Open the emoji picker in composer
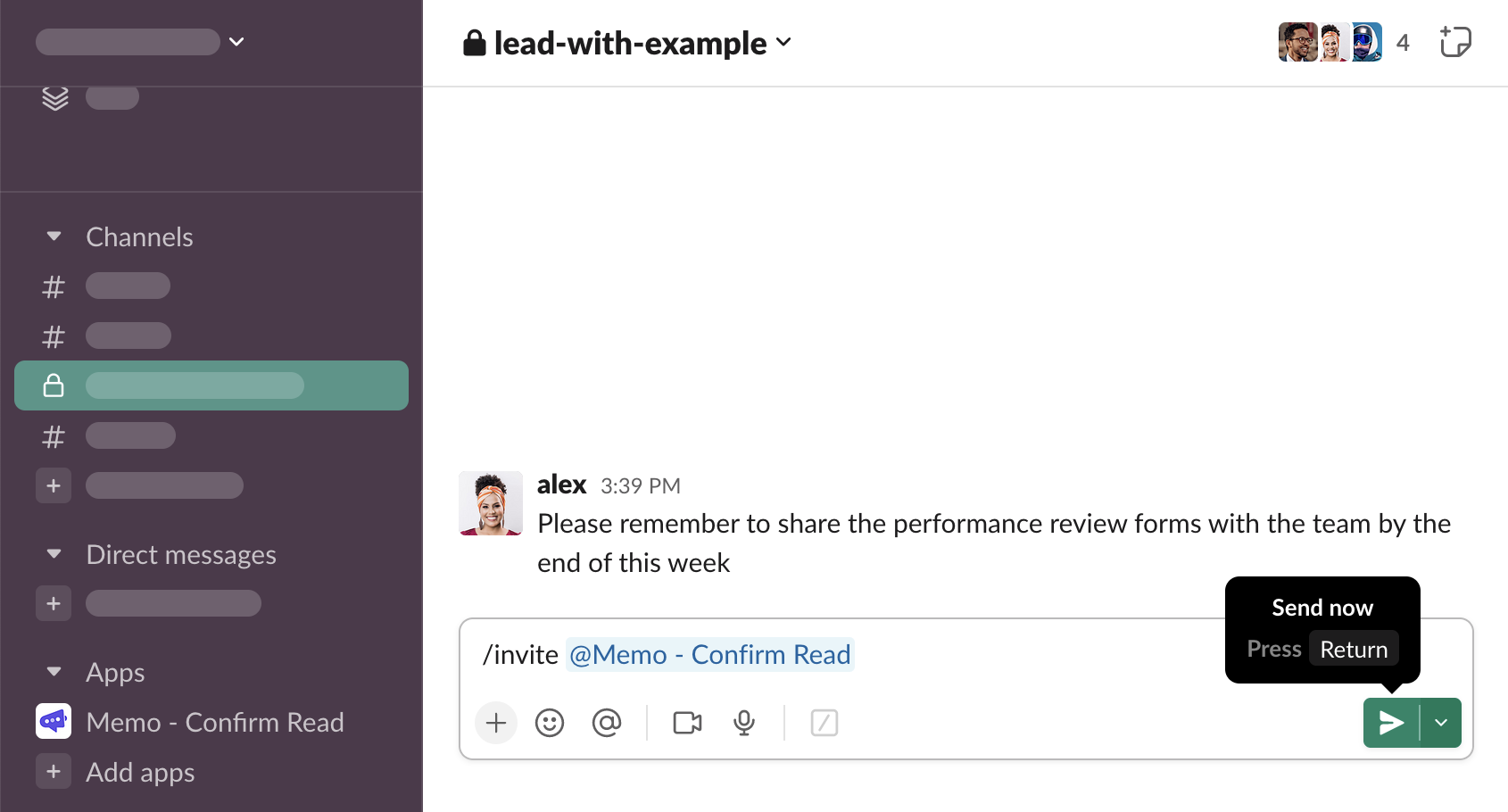Screen dimensions: 1508x812 [x=550, y=723]
